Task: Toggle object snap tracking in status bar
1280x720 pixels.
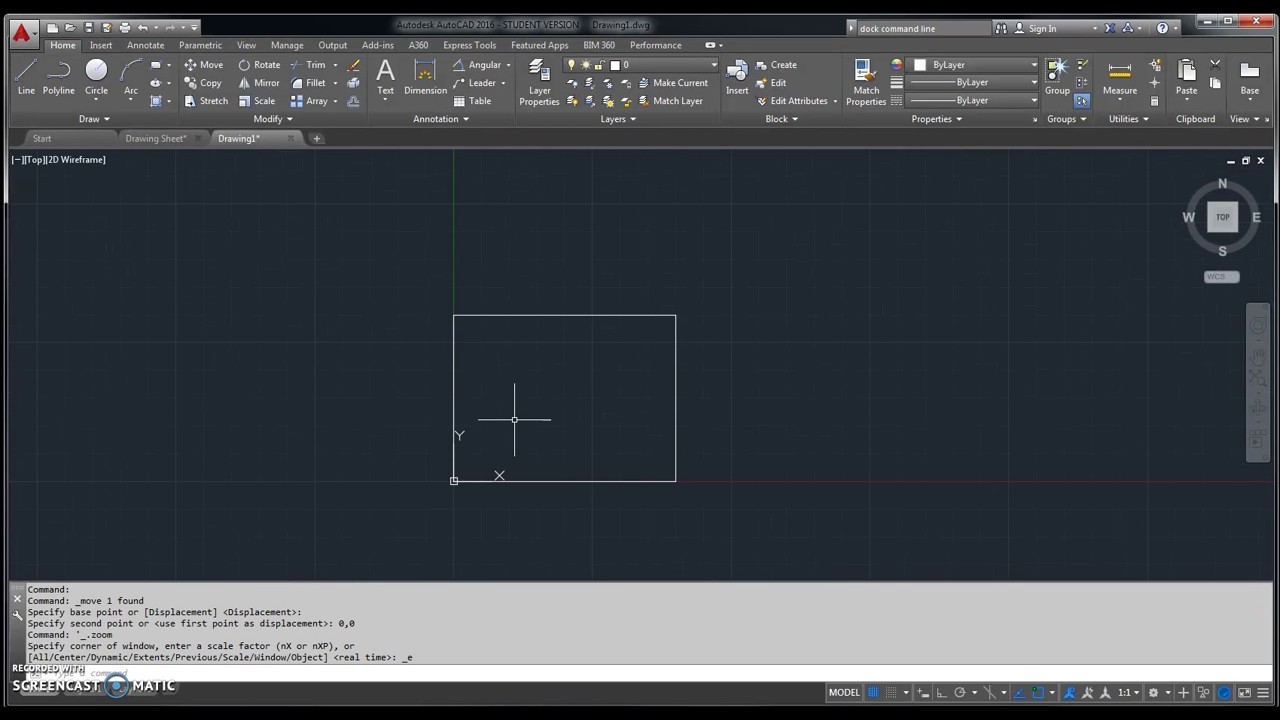Action: click(x=1018, y=692)
